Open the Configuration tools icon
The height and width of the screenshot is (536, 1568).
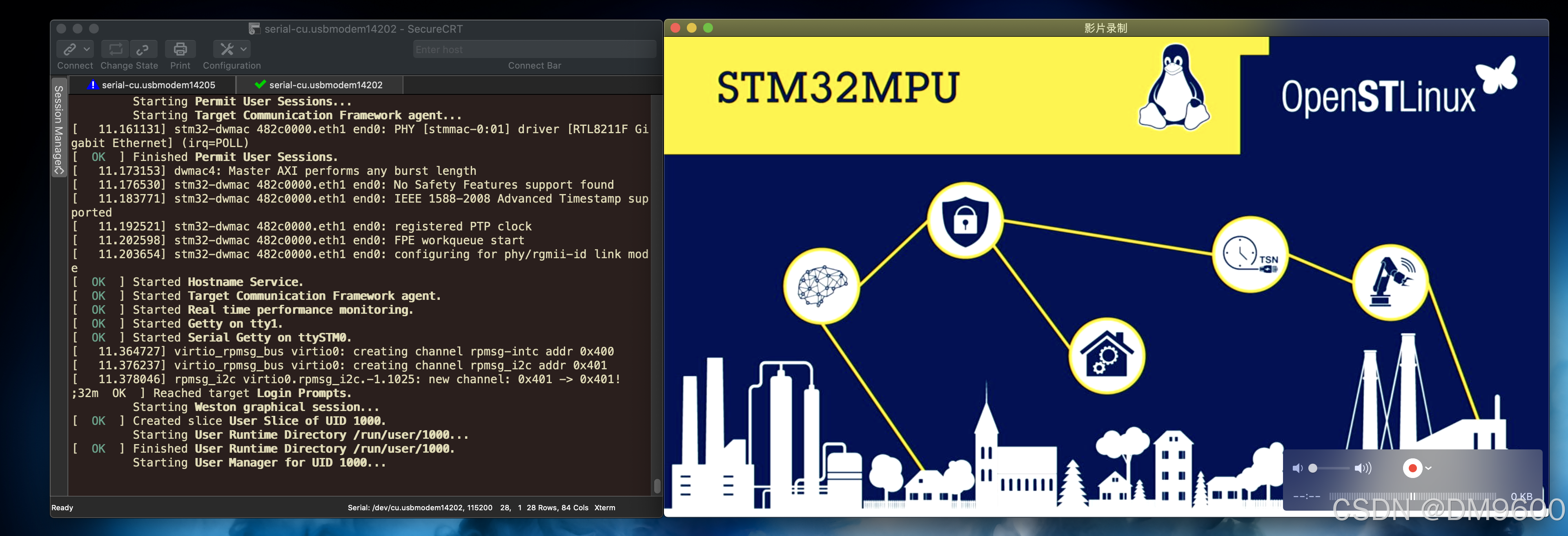[227, 49]
